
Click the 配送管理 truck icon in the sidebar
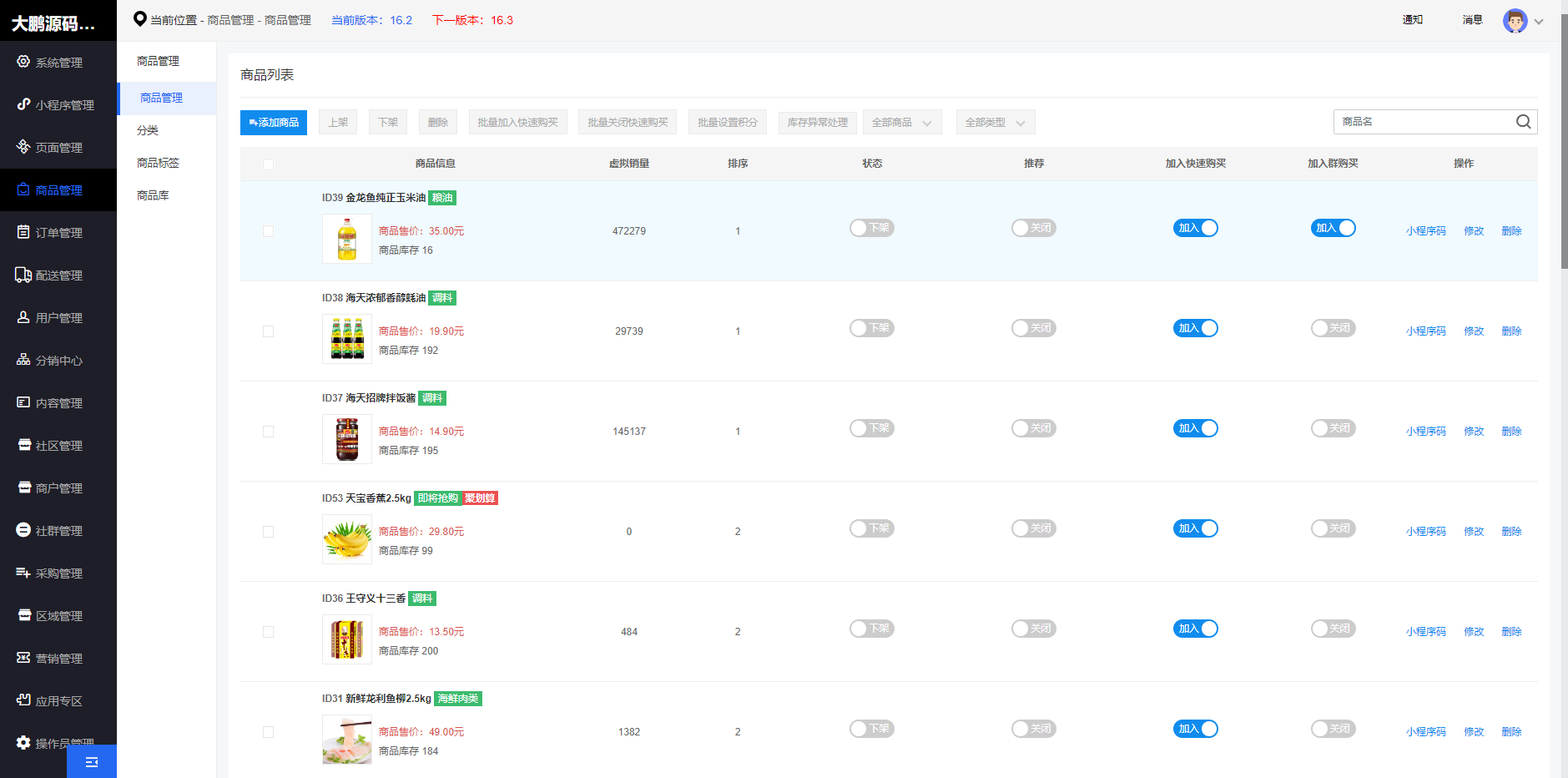tap(23, 275)
